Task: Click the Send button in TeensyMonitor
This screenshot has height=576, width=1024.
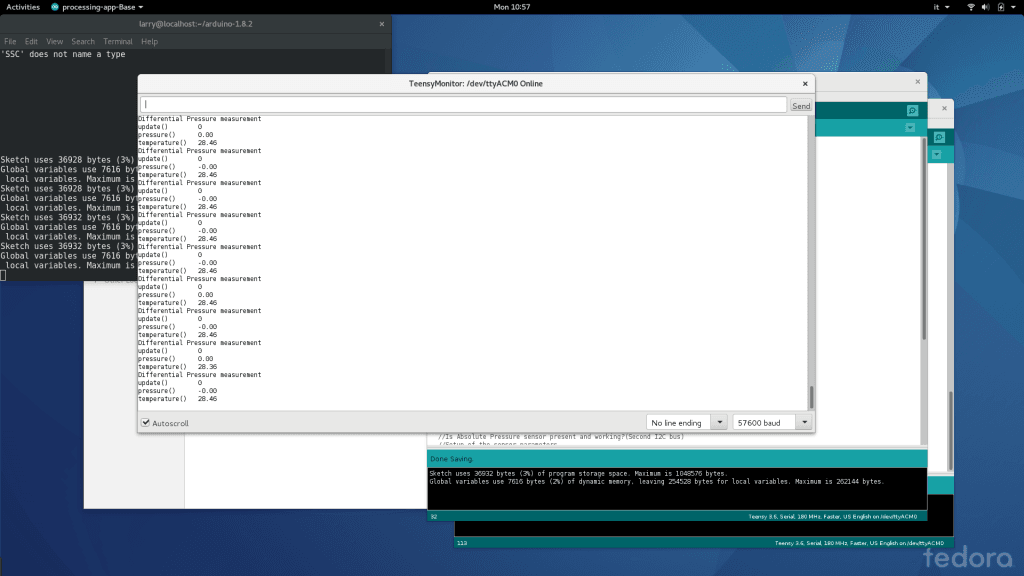Action: tap(801, 106)
